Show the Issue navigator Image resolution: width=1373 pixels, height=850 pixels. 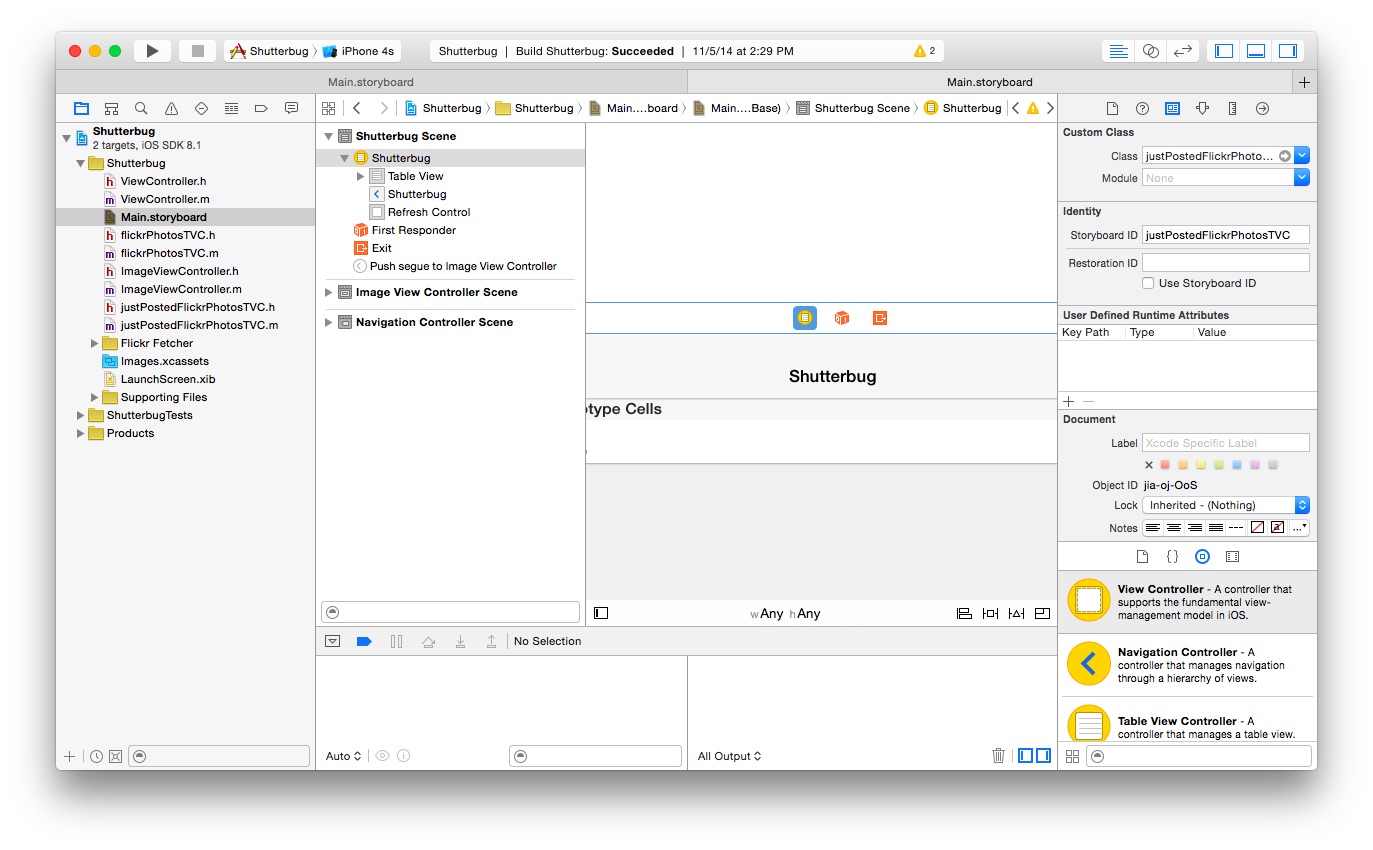[171, 108]
